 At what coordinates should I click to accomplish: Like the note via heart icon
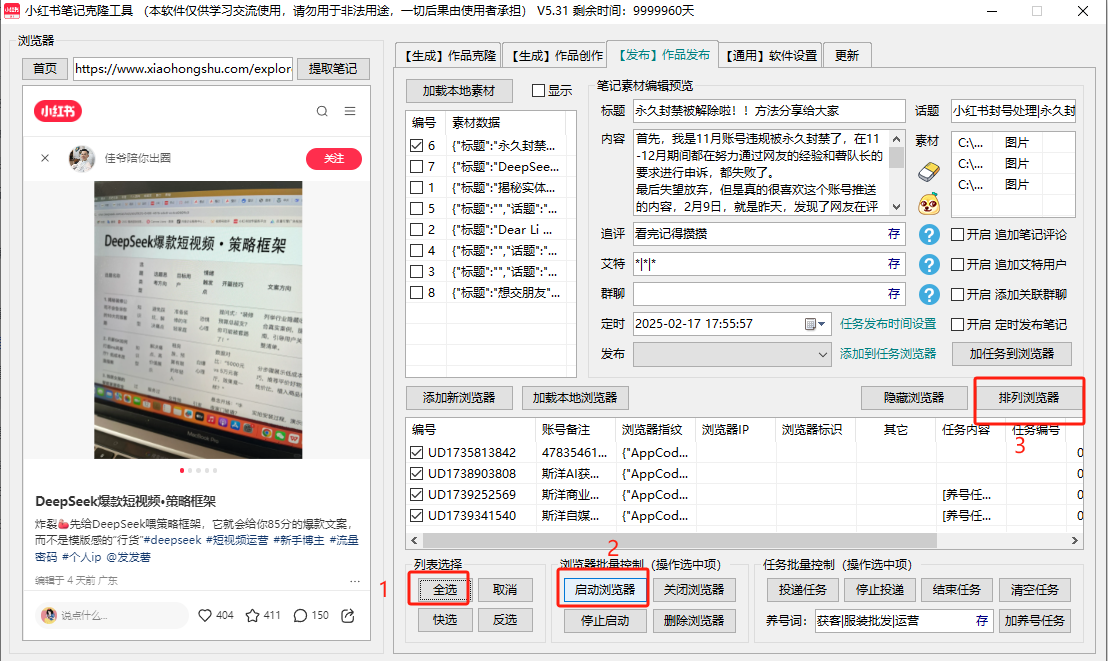pyautogui.click(x=205, y=615)
